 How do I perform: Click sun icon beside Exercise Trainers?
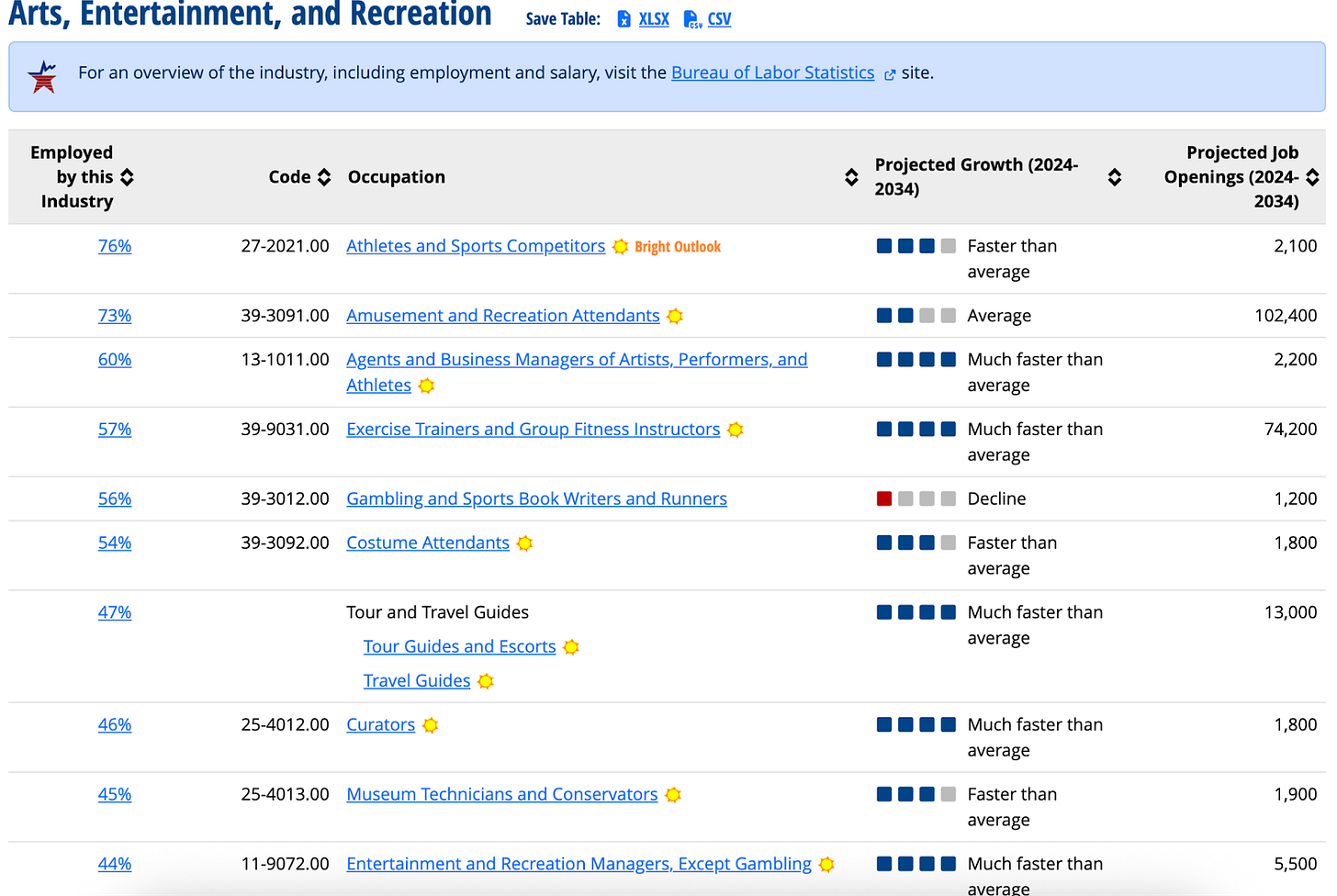coord(736,430)
